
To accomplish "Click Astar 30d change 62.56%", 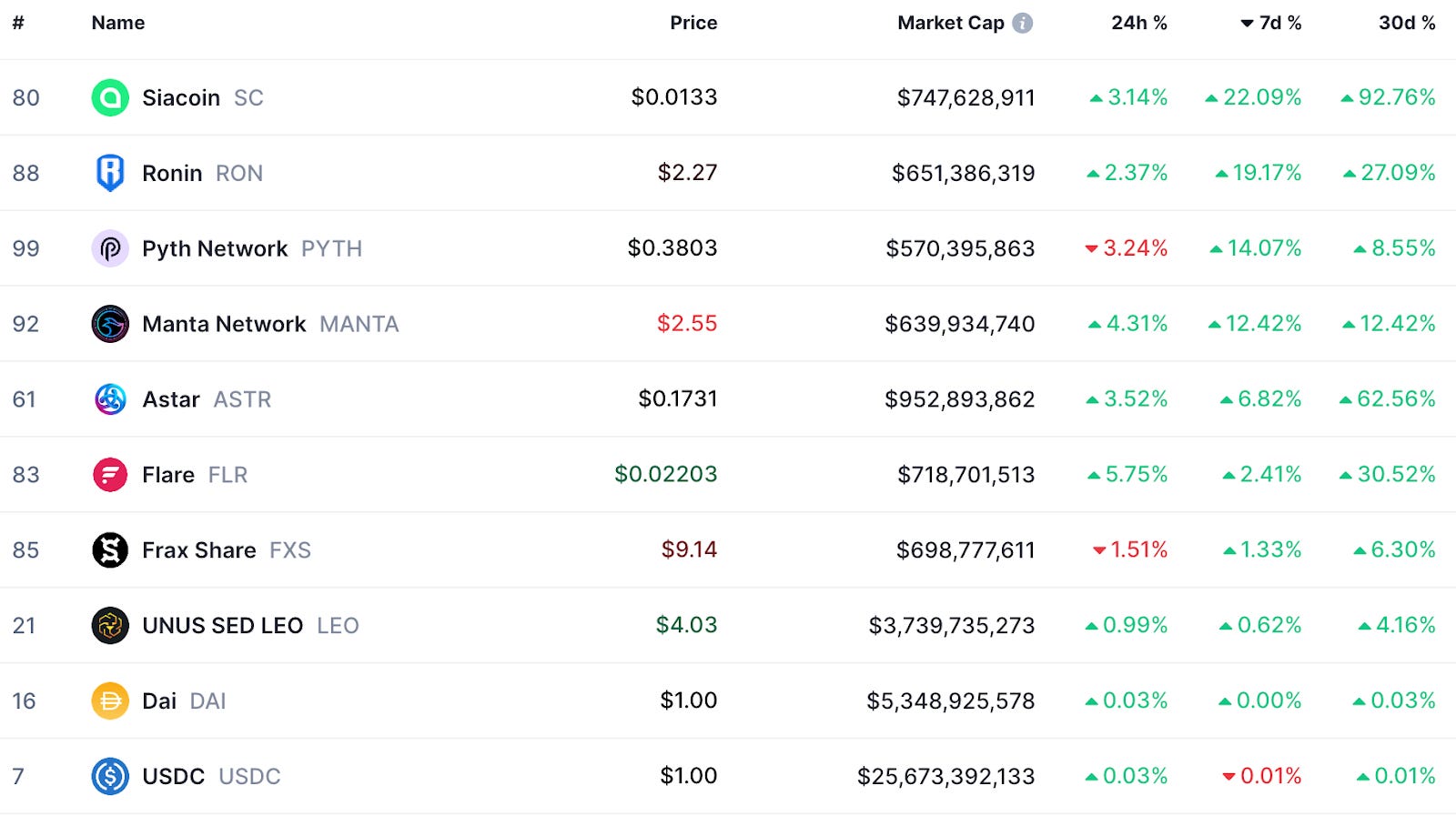I will [1388, 399].
